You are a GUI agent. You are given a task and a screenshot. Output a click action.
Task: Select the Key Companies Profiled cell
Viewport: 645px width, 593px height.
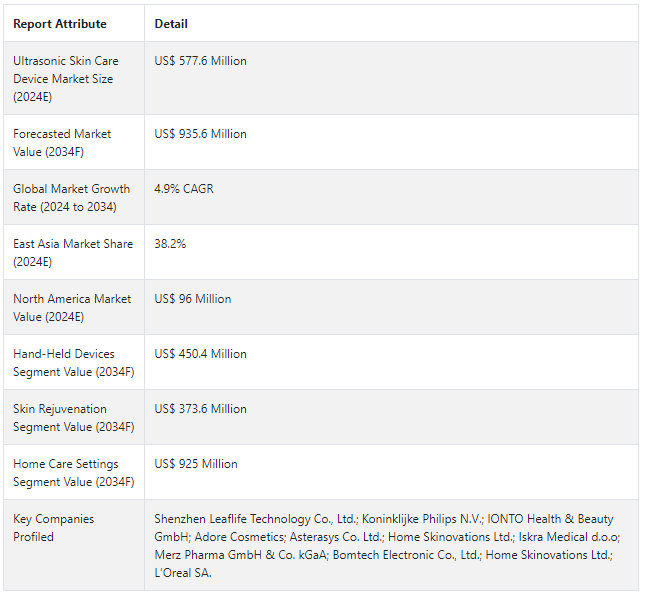(x=74, y=545)
